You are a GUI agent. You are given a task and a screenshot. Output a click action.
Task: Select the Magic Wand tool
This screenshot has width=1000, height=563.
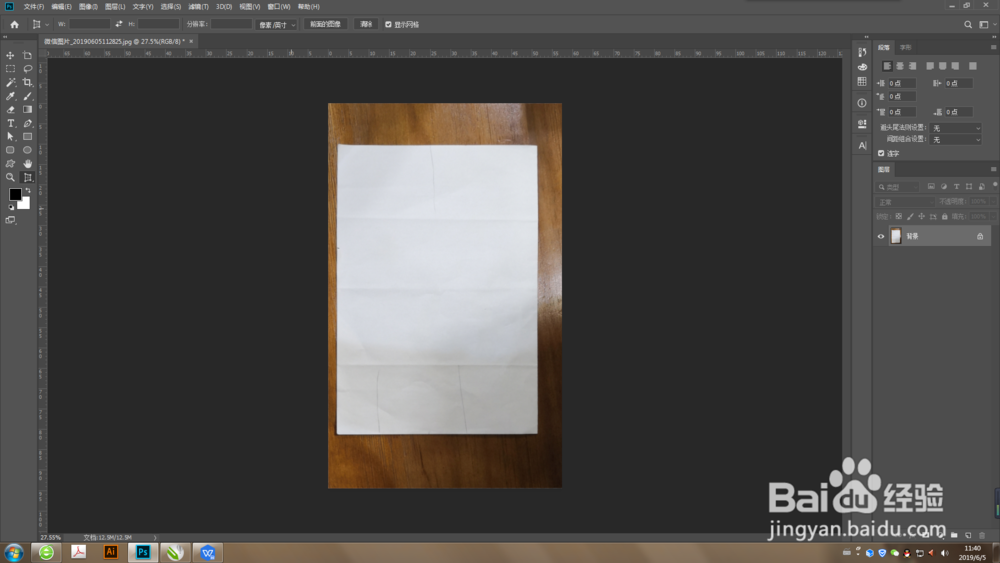tap(10, 82)
